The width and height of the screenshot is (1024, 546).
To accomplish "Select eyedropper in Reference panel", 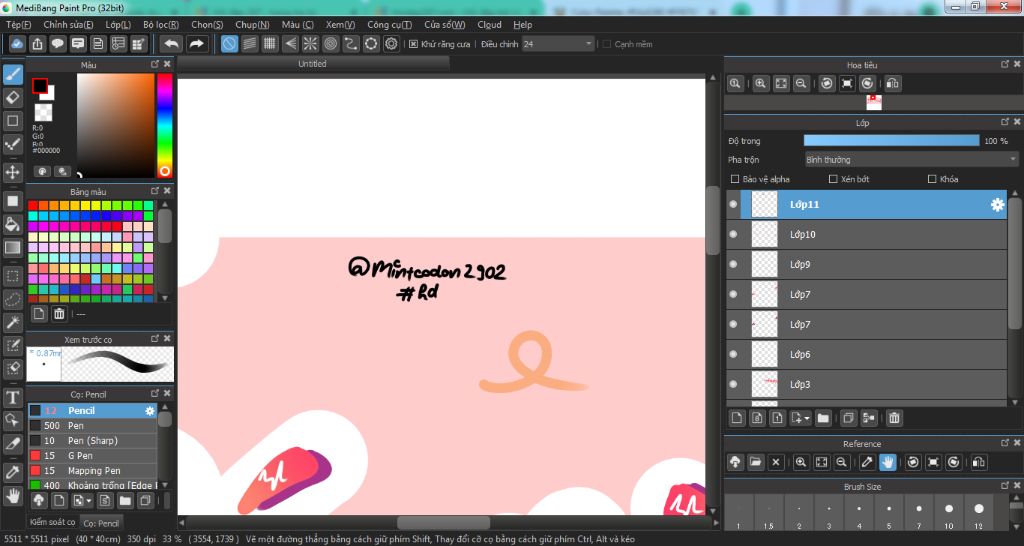I will [x=867, y=462].
